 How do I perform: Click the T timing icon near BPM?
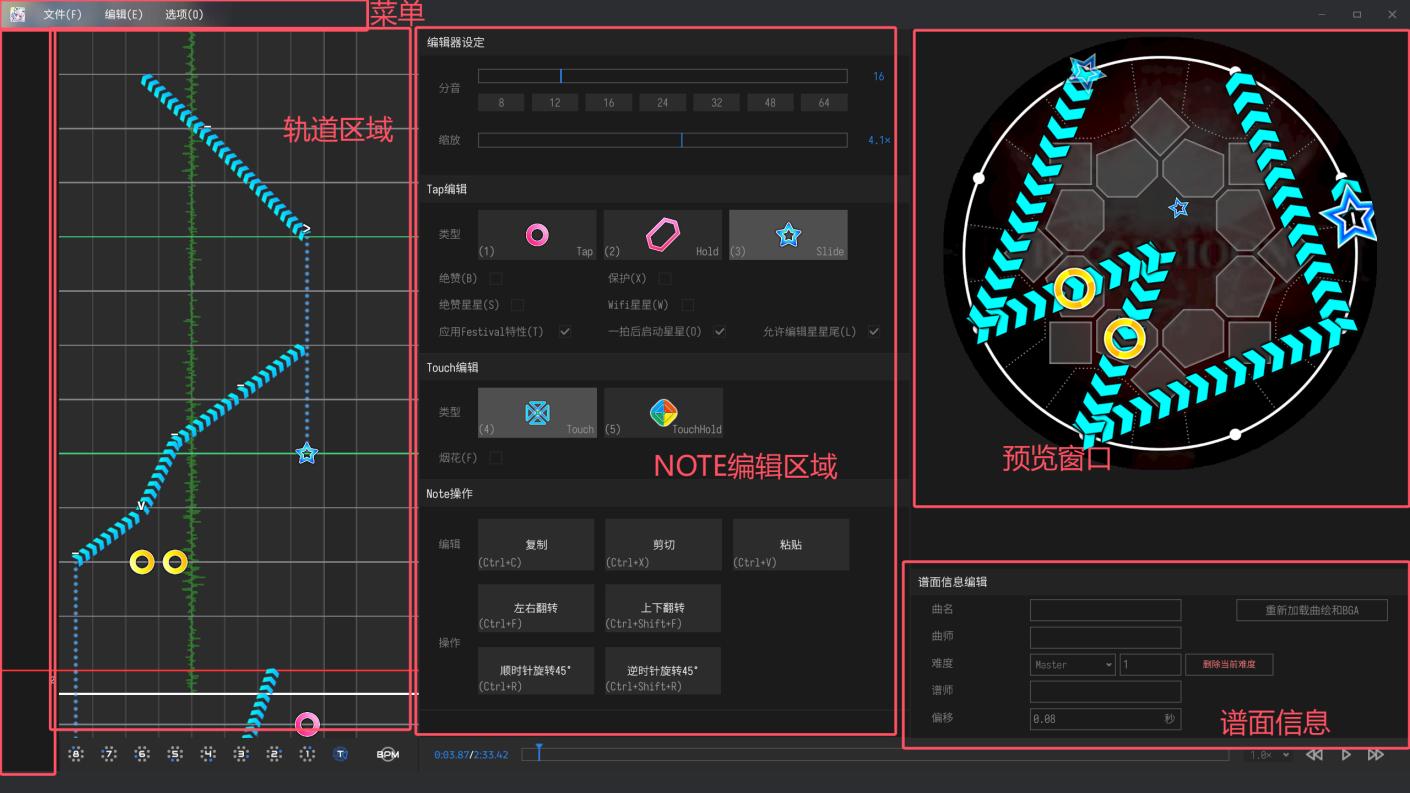pos(340,754)
